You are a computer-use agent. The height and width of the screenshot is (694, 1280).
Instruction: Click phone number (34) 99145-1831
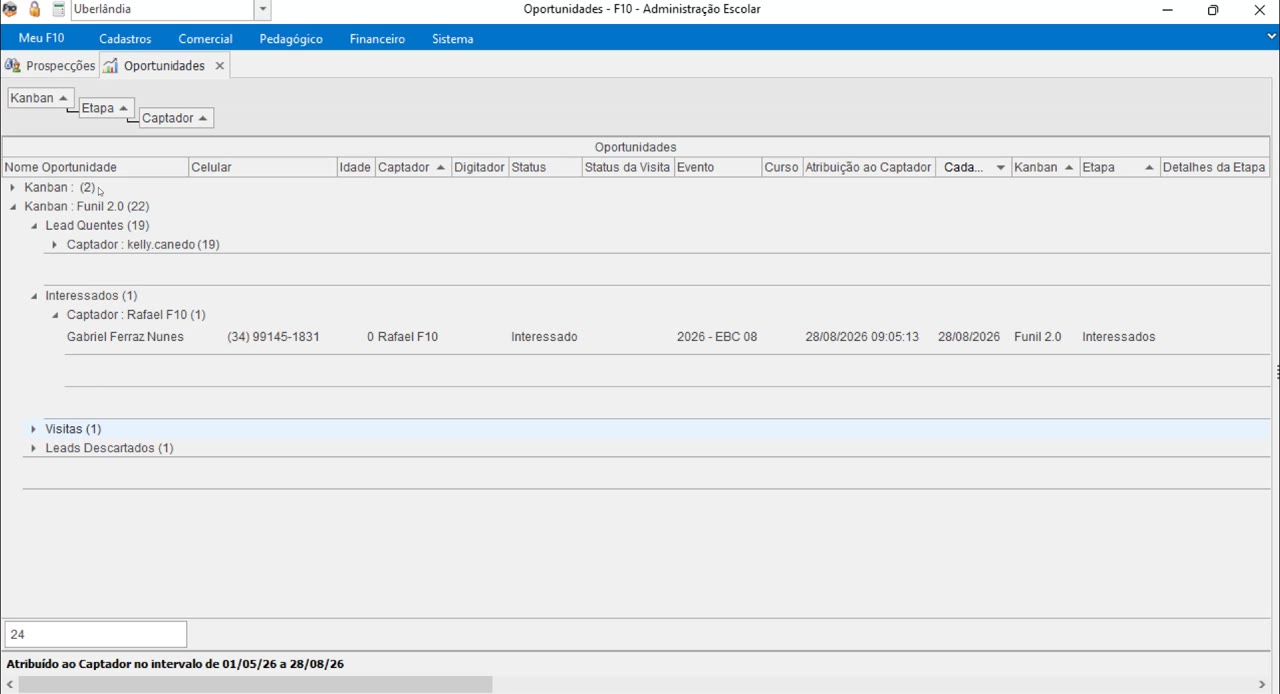tap(273, 337)
